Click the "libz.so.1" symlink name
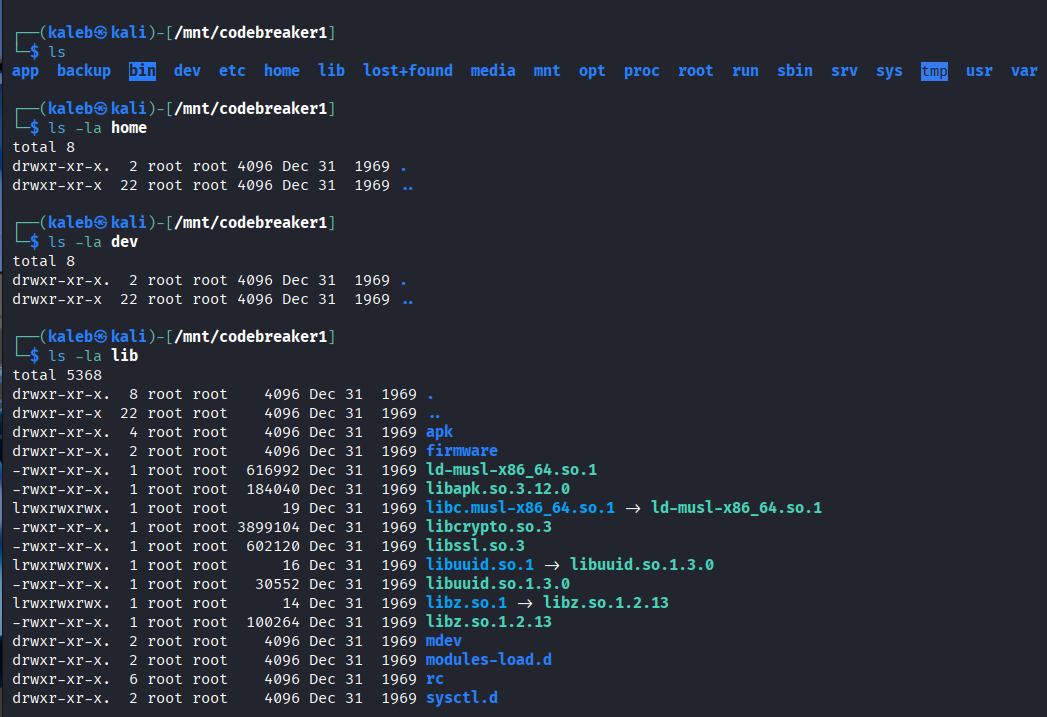The image size is (1047, 717). 466,603
